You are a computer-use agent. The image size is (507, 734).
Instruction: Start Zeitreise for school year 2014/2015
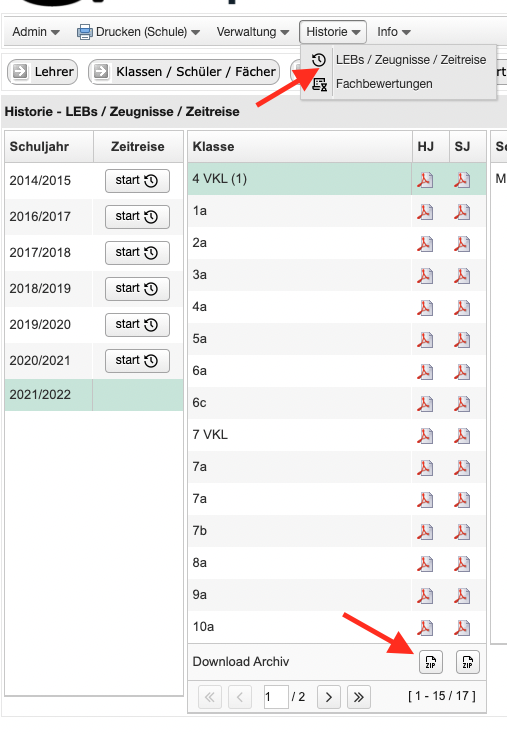click(x=137, y=181)
